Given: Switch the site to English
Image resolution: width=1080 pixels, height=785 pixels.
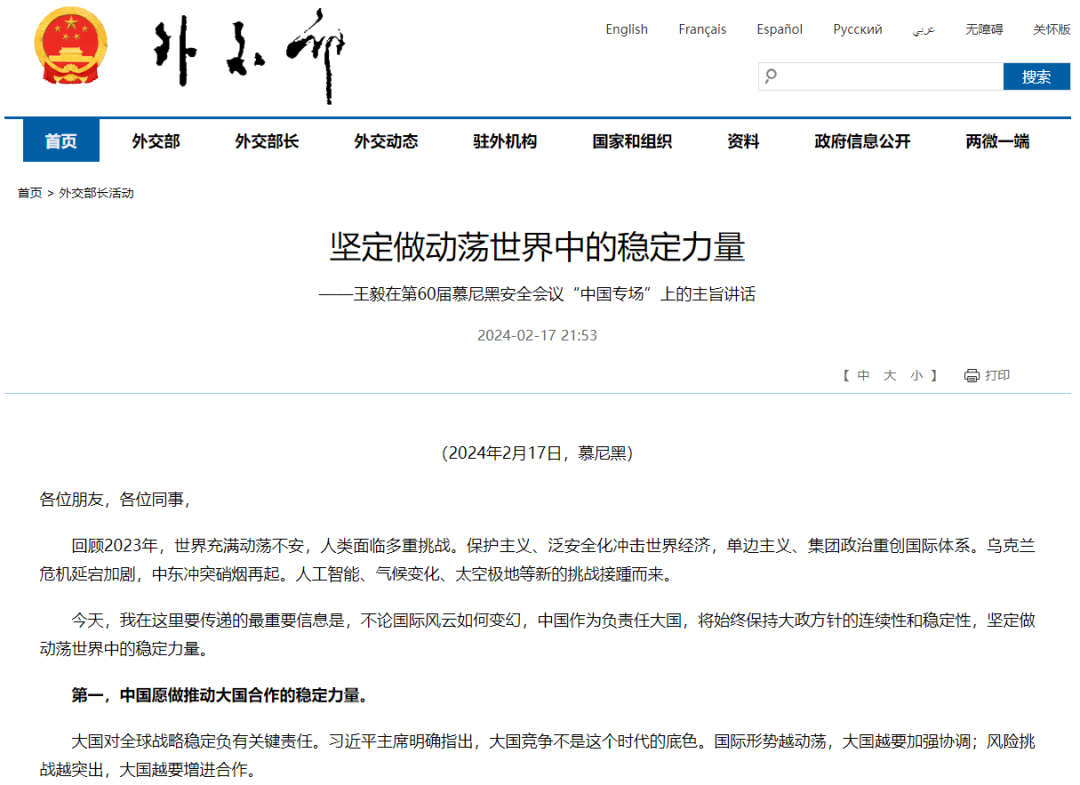Looking at the screenshot, I should (x=626, y=29).
